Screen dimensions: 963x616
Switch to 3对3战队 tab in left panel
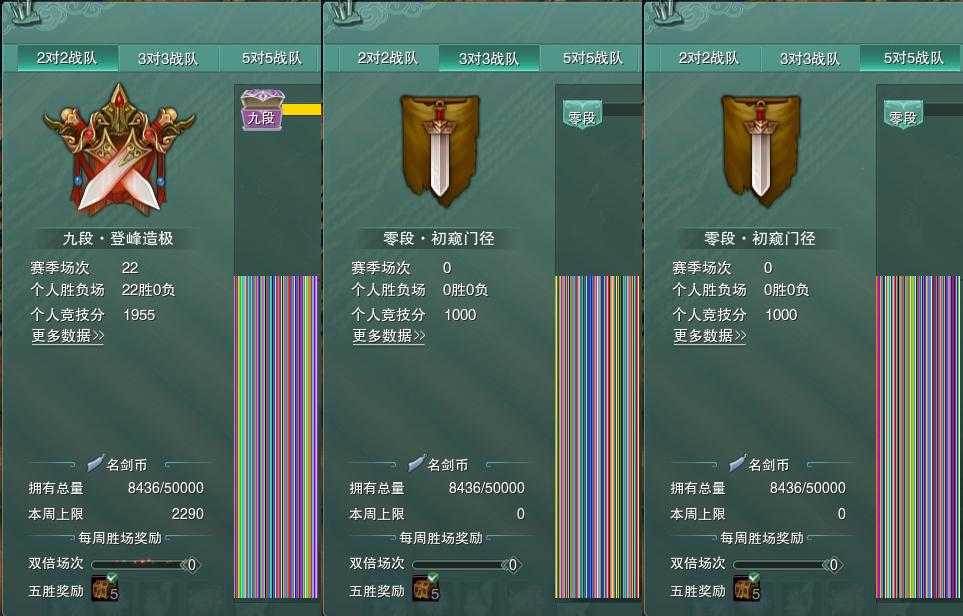[x=168, y=59]
